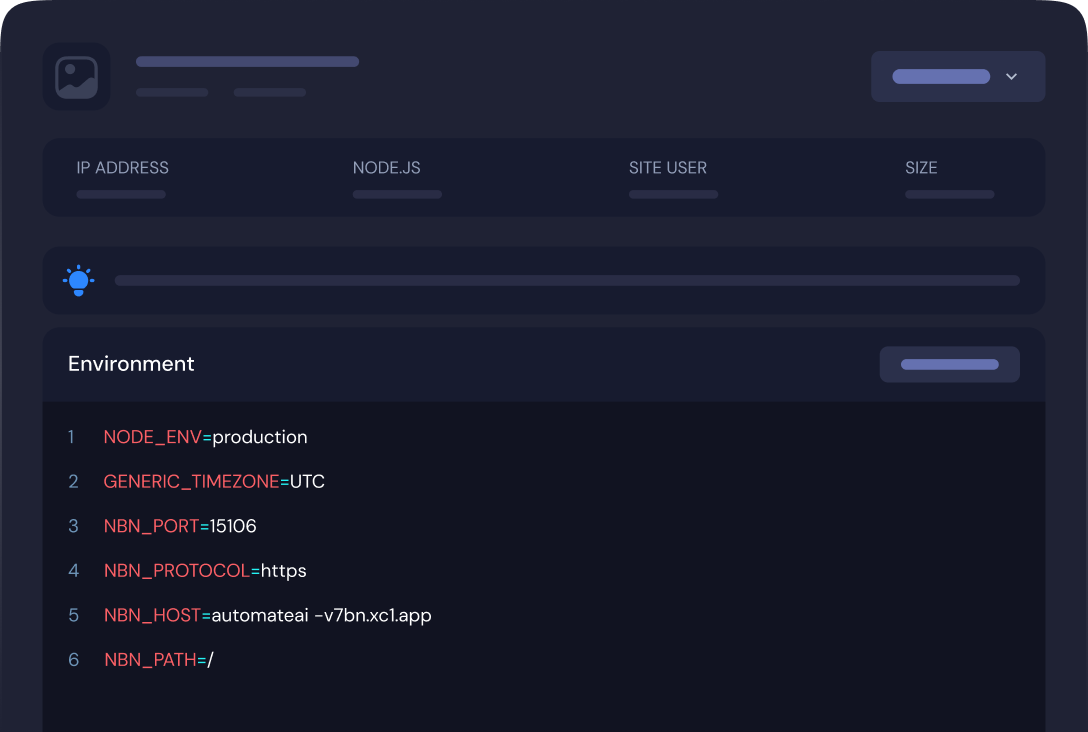Viewport: 1088px width, 732px height.
Task: Click the tip text bar beside the lightbulb
Action: [x=567, y=281]
